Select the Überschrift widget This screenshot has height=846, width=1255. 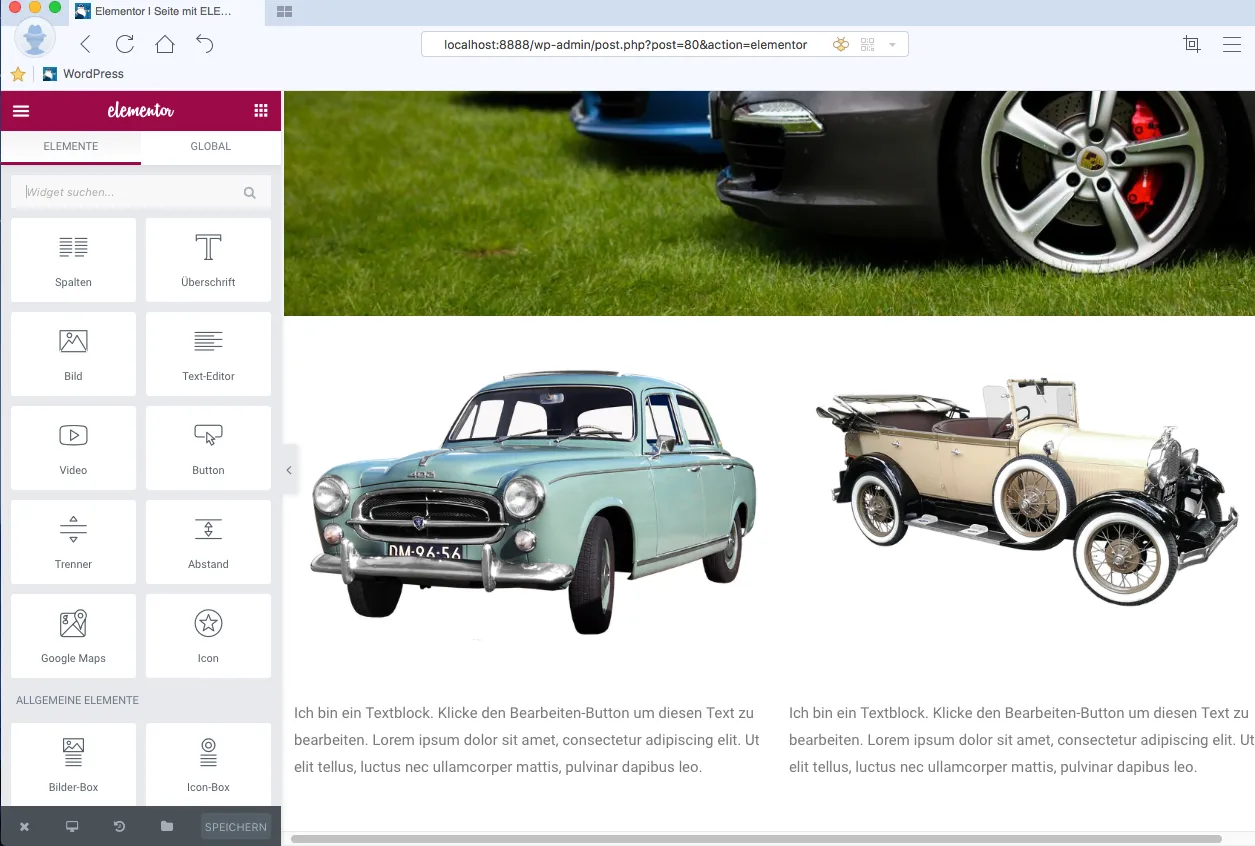click(208, 260)
